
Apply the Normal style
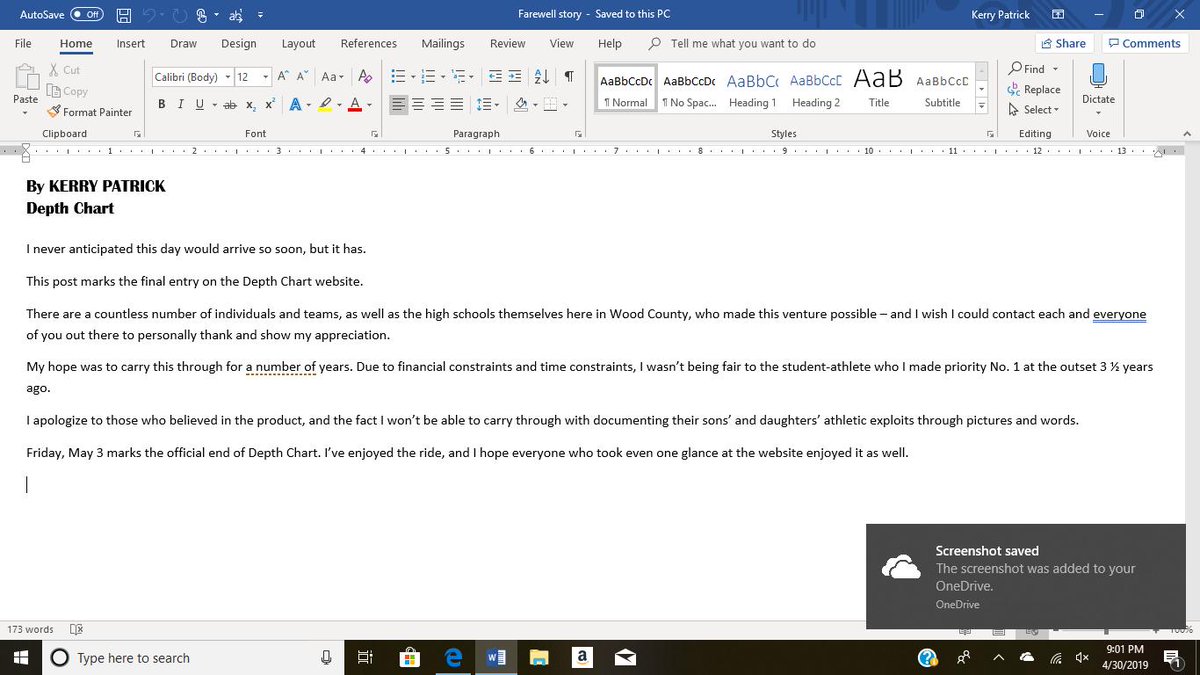point(626,90)
